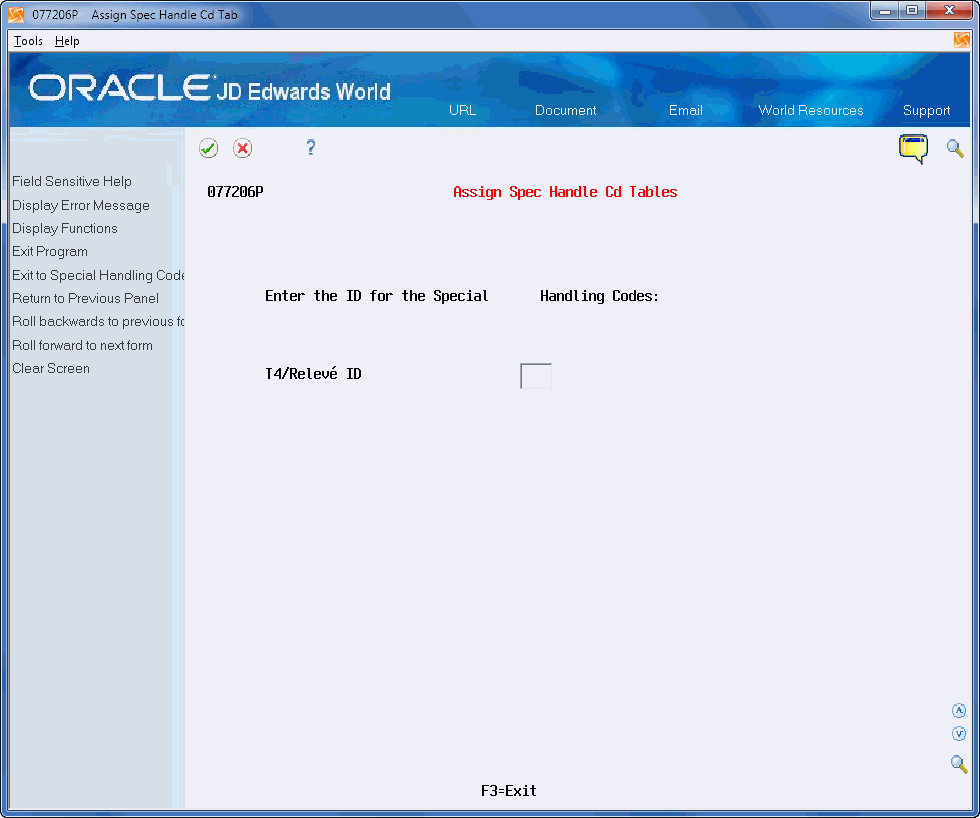The height and width of the screenshot is (818, 980).
Task: Open the blue question mark help icon
Action: point(311,147)
